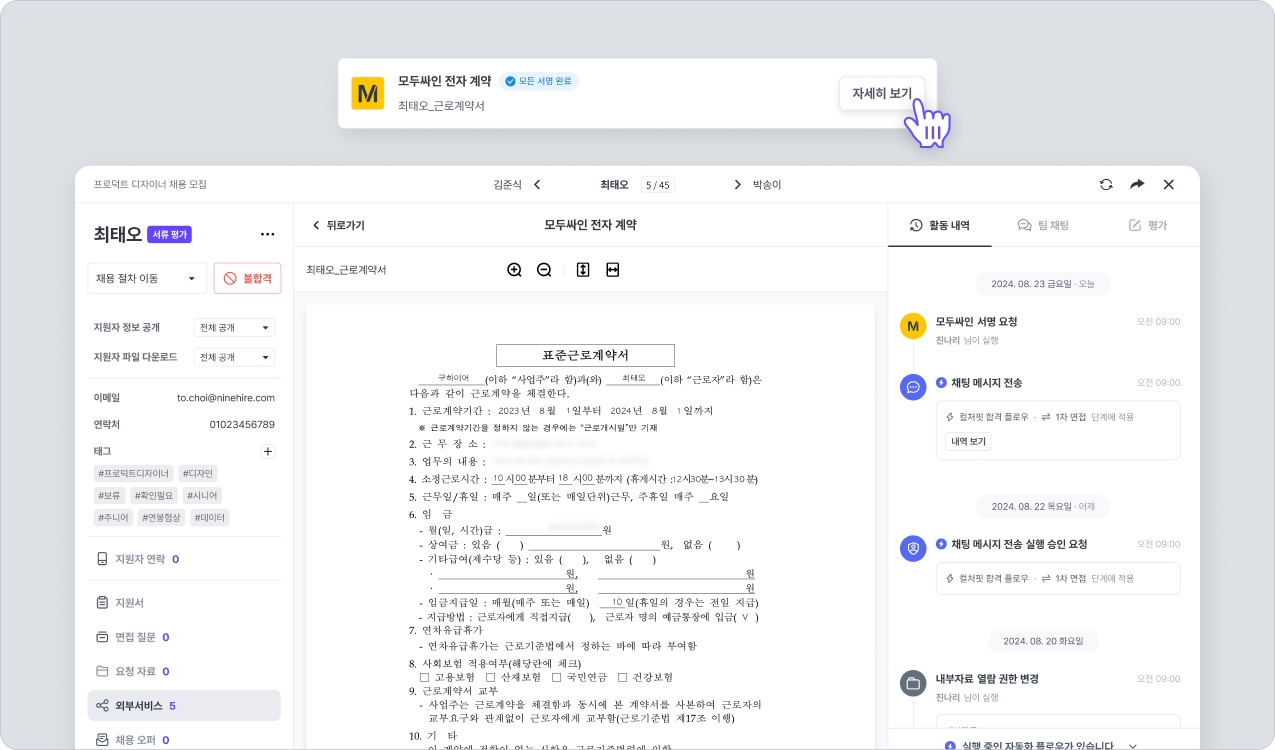The image size is (1275, 750).
Task: Click the #시니어 tag
Action: [201, 495]
